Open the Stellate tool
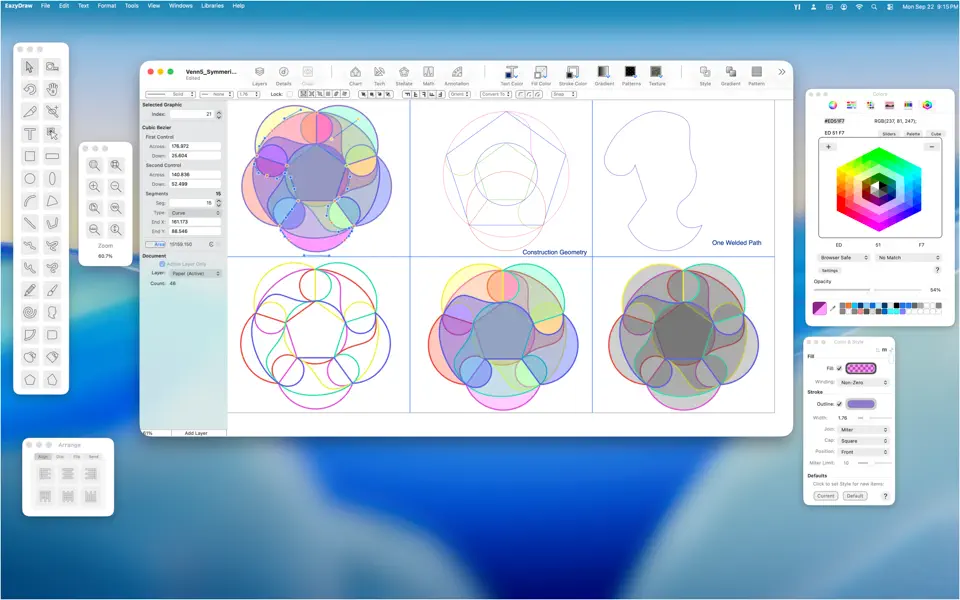The height and width of the screenshot is (600, 960). pos(404,73)
